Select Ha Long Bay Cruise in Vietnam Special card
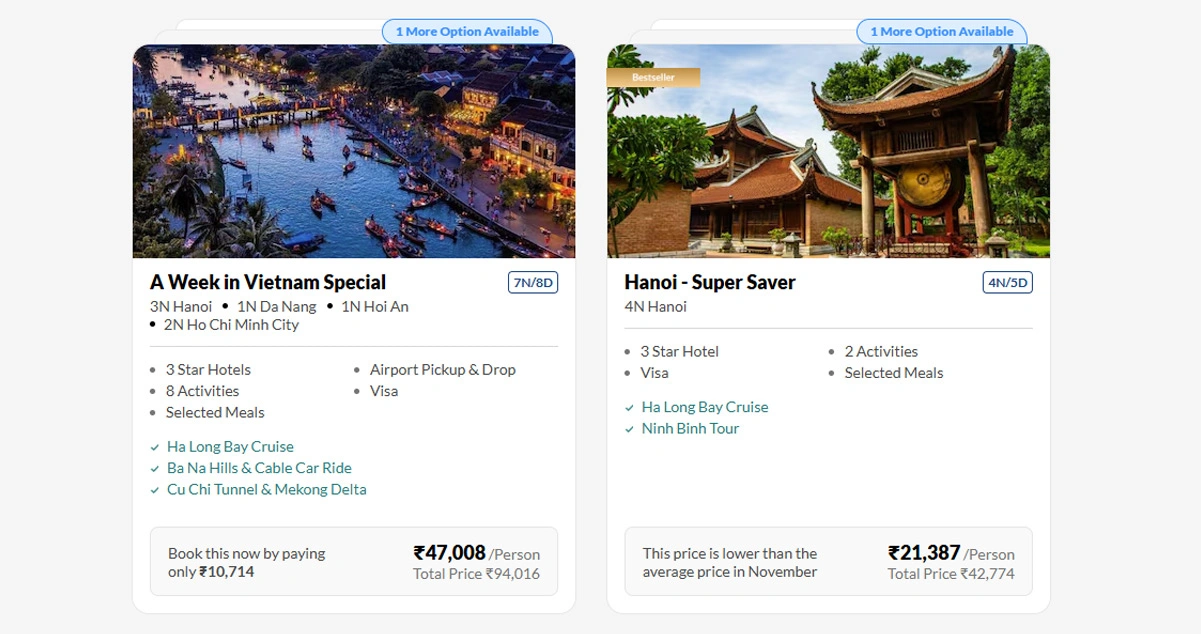Screen dimensions: 1202x634 (x=230, y=447)
